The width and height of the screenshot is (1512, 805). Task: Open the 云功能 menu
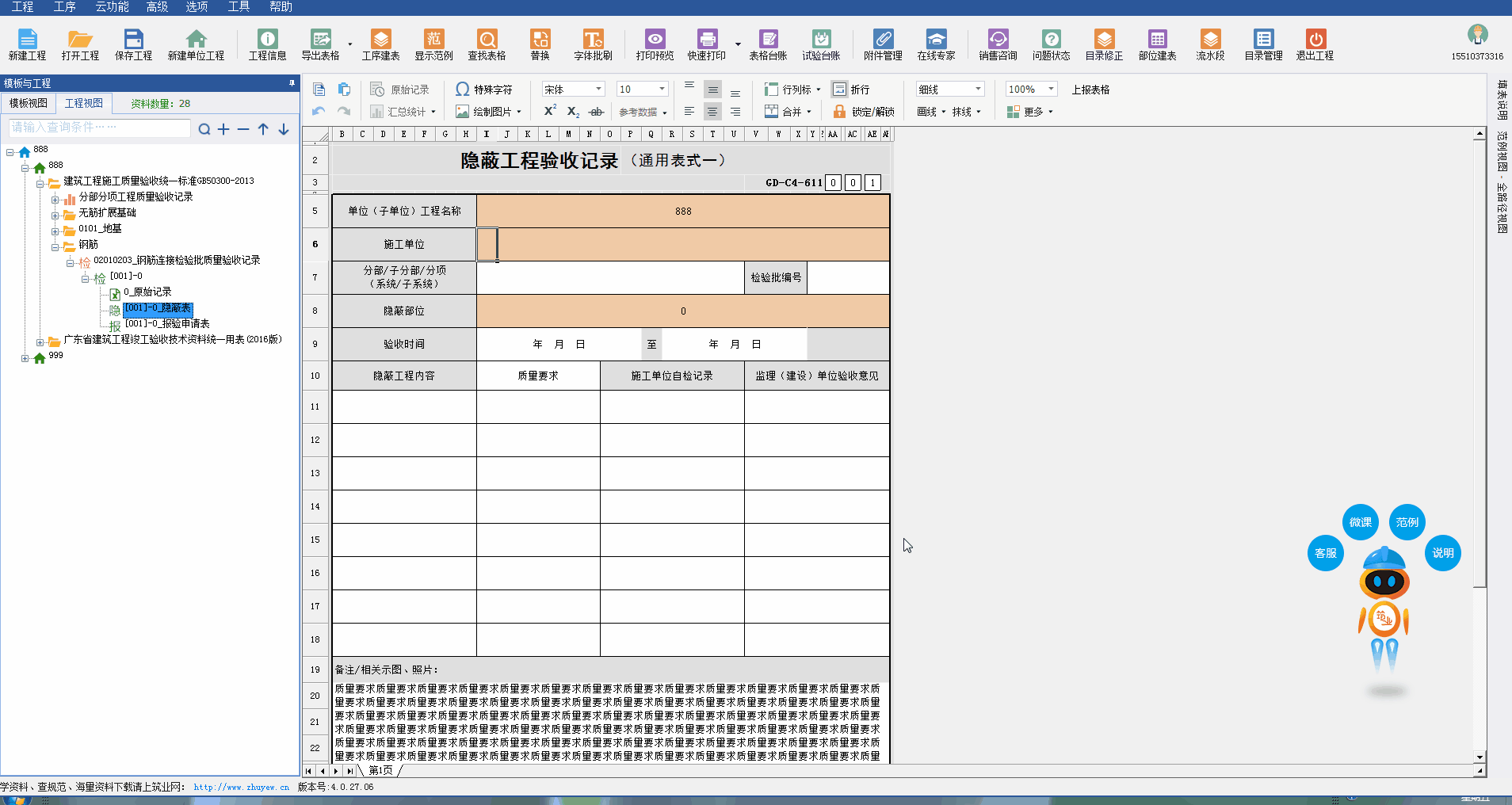point(112,7)
